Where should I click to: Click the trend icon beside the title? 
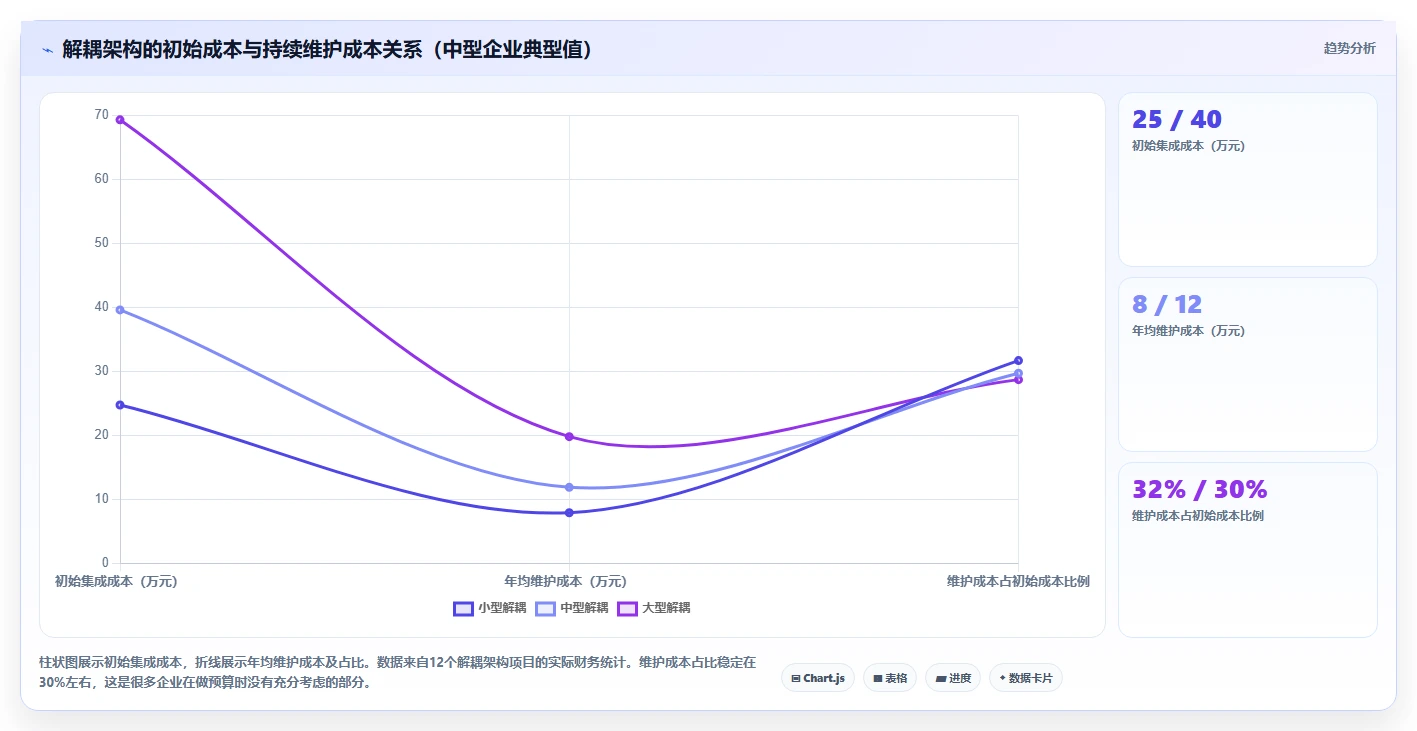click(x=47, y=50)
